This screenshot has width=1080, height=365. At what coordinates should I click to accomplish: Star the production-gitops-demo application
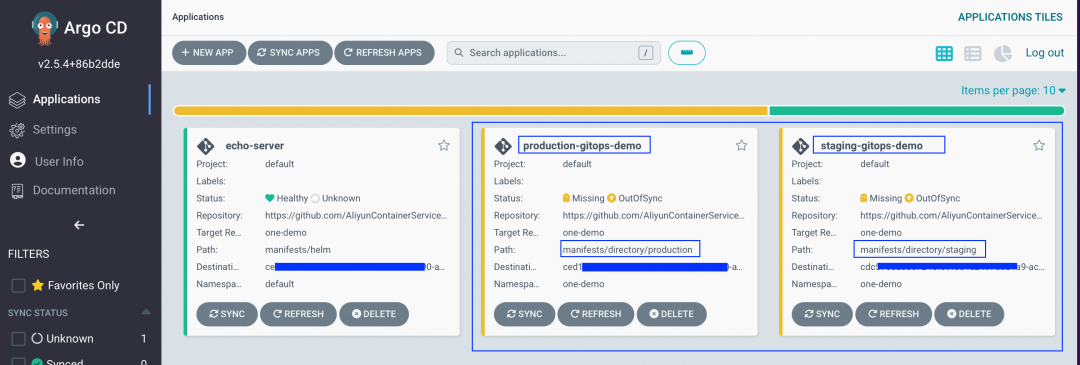coord(741,145)
